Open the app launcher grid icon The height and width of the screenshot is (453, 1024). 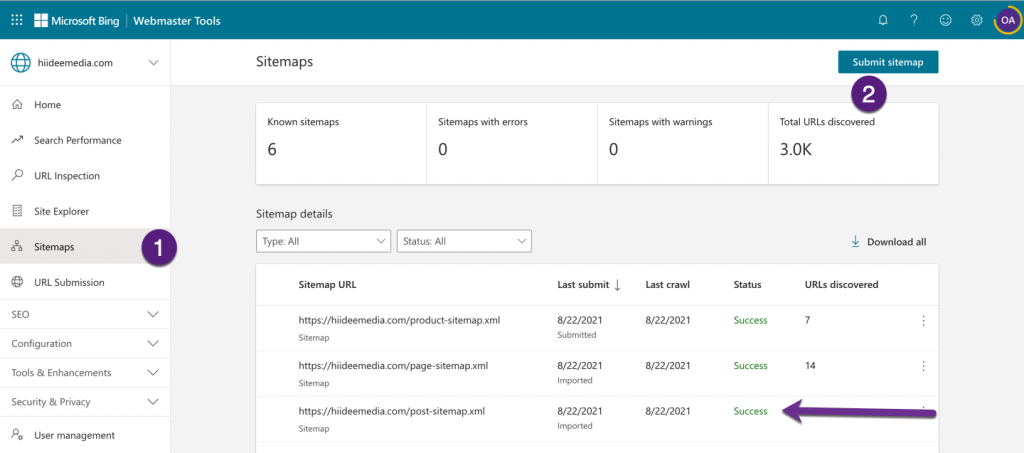click(x=17, y=20)
